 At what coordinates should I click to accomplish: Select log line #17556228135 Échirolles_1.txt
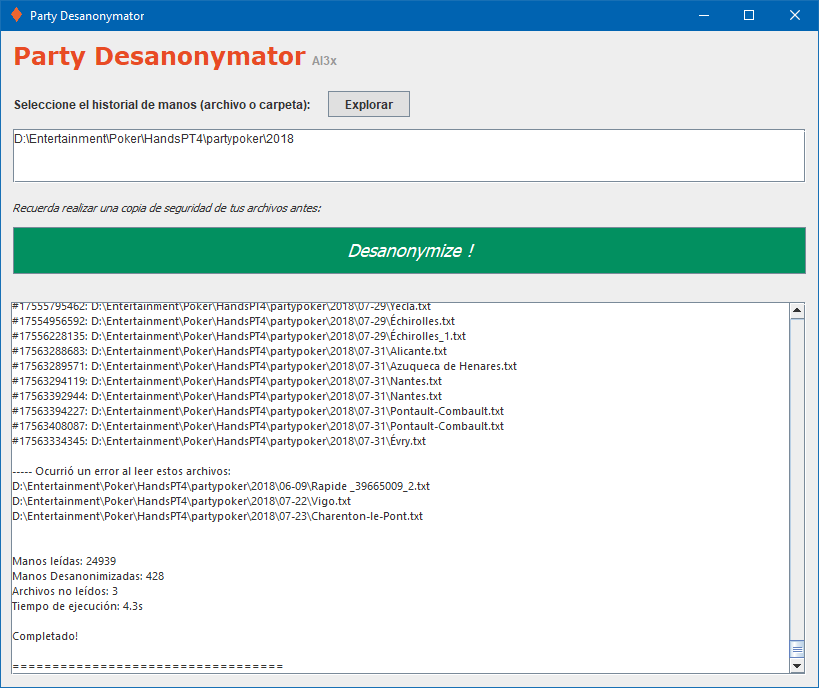pyautogui.click(x=239, y=336)
